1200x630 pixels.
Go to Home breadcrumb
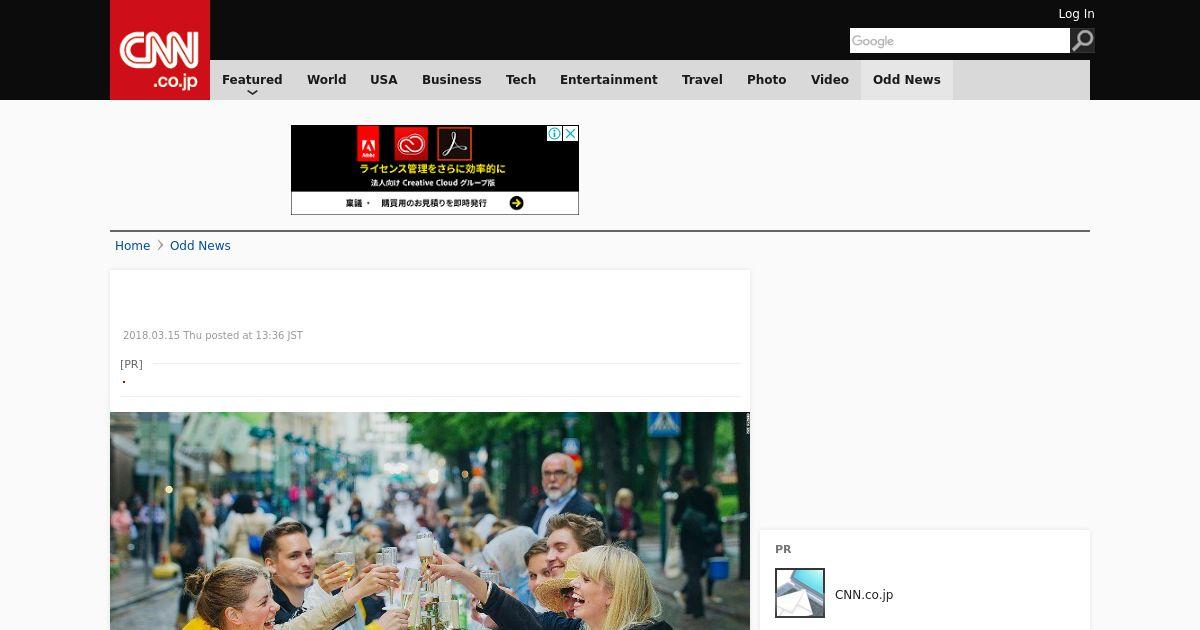[x=132, y=246]
